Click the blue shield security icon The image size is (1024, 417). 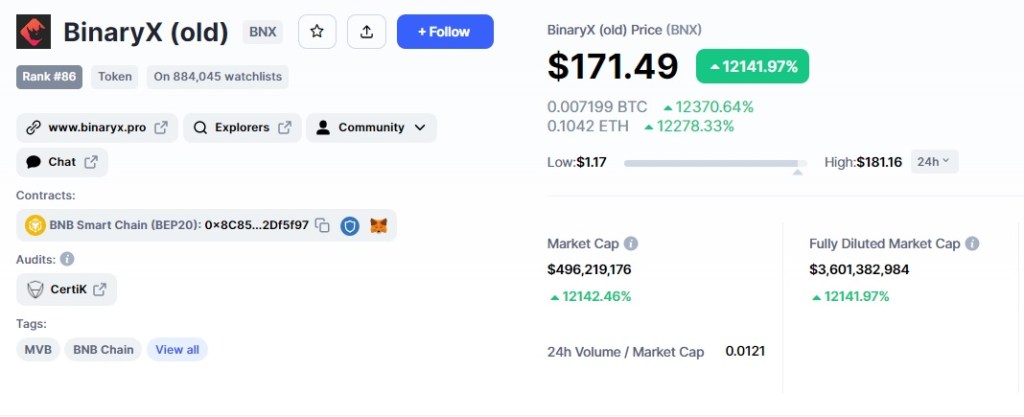pos(350,226)
